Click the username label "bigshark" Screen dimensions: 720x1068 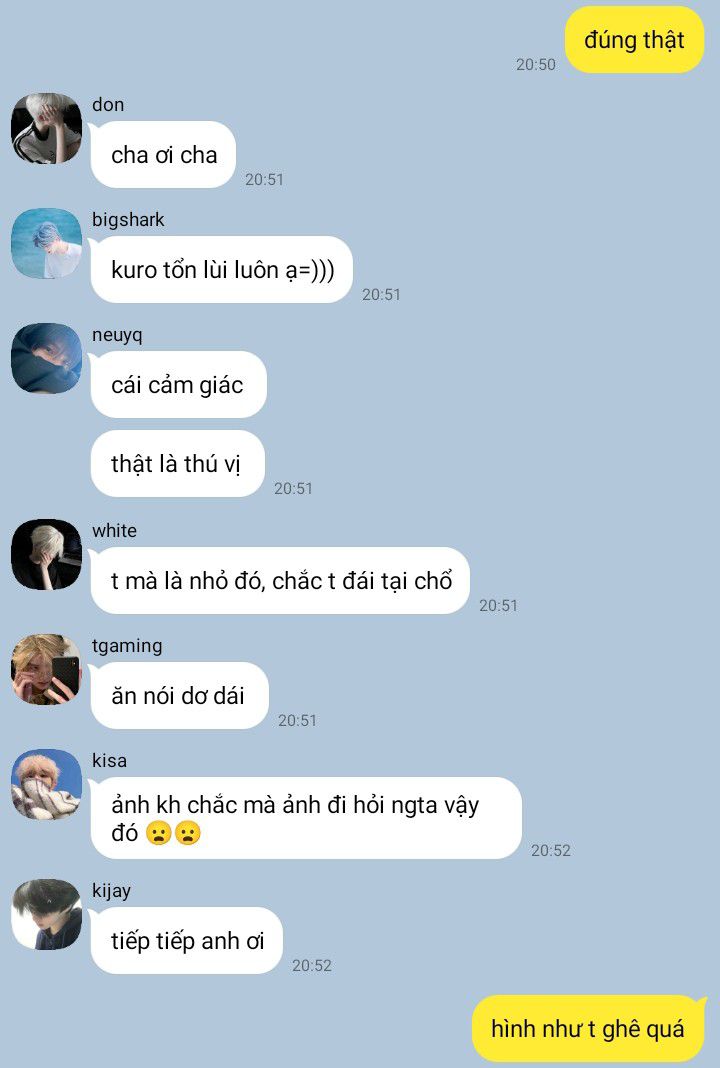[x=128, y=220]
